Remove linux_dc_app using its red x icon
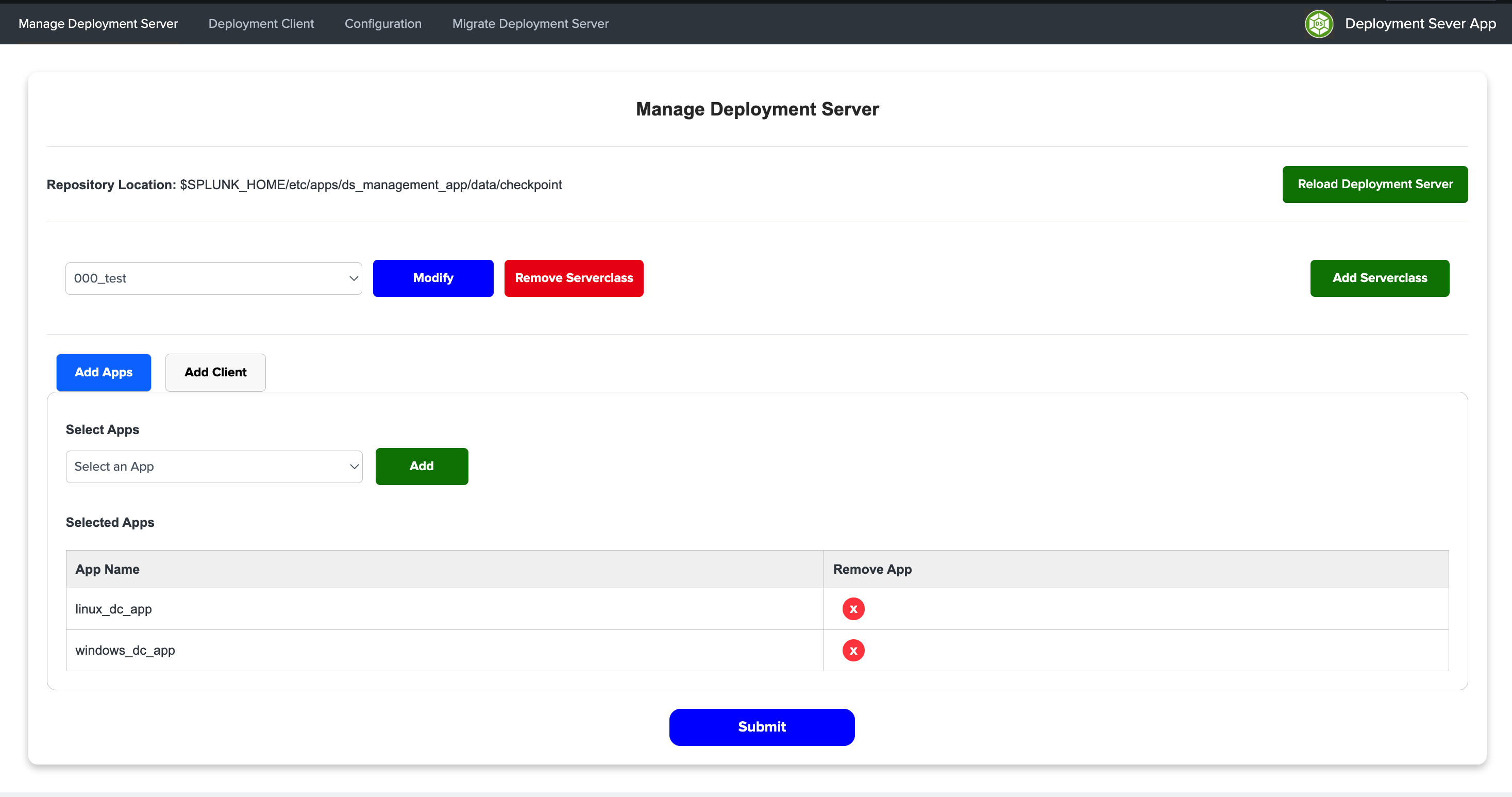The image size is (1512, 797). click(x=853, y=609)
